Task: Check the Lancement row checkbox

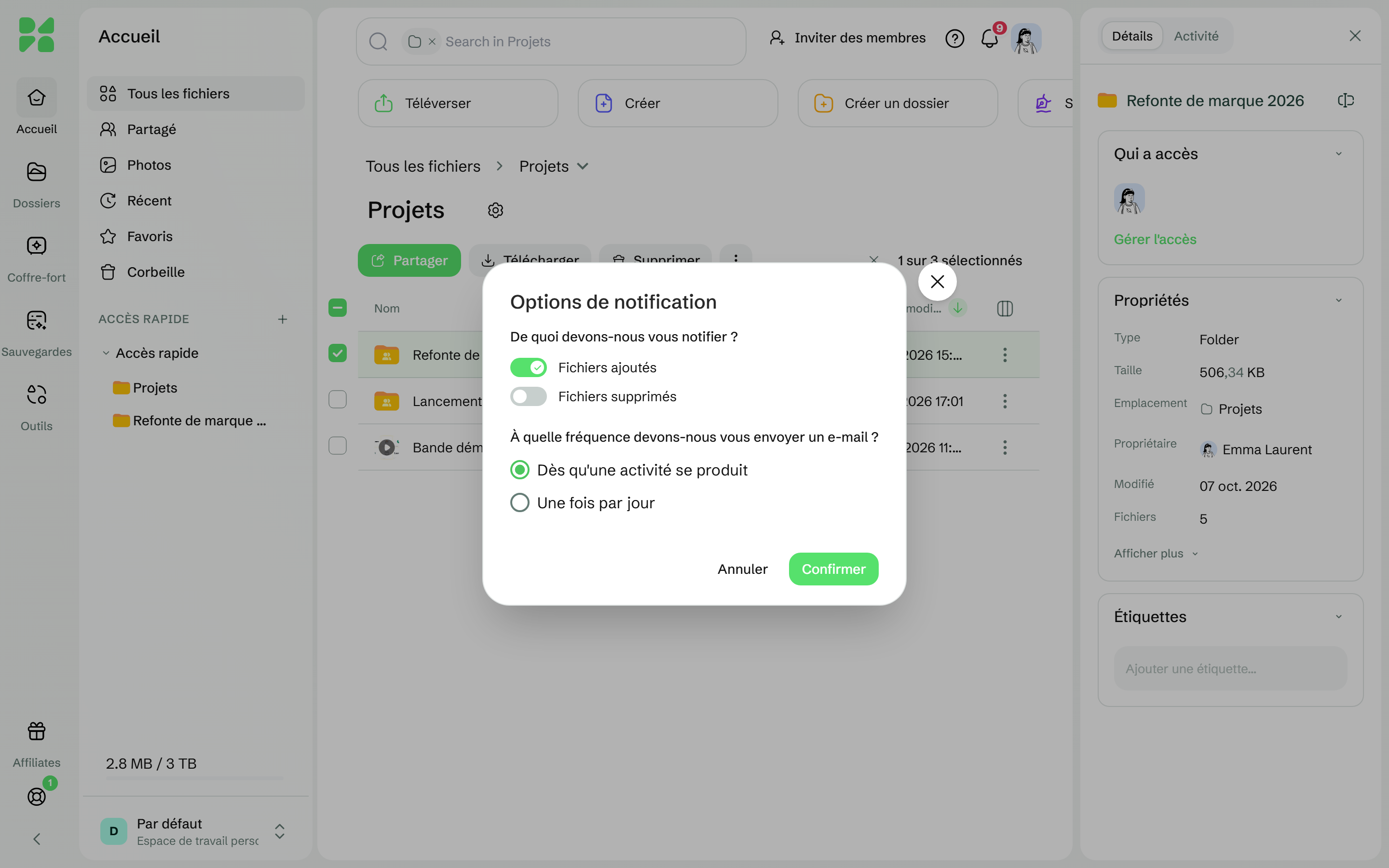Action: coord(338,399)
